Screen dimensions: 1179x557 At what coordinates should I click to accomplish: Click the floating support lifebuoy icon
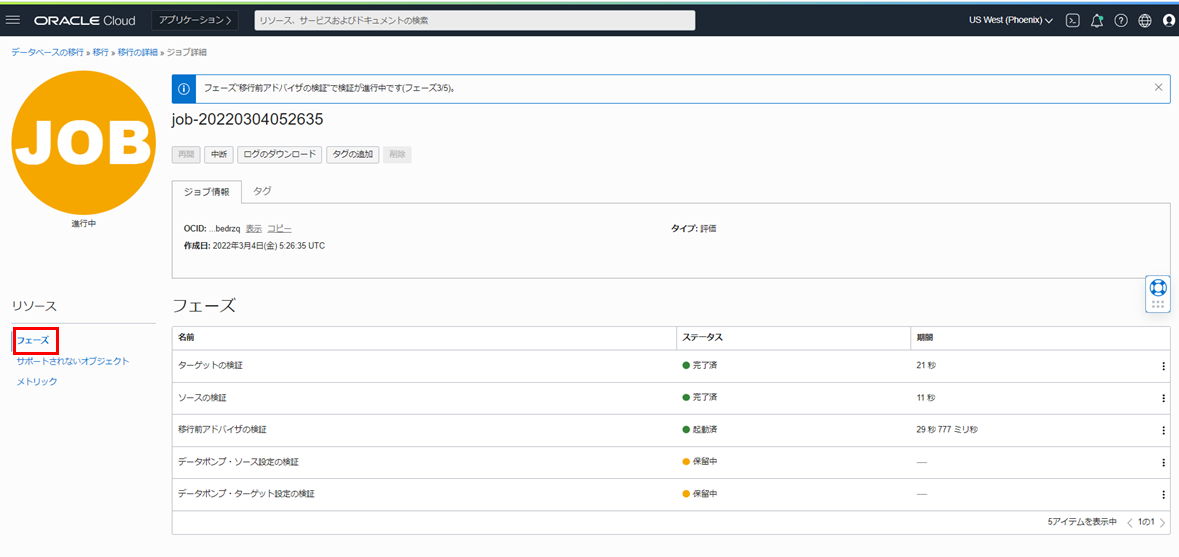1158,288
